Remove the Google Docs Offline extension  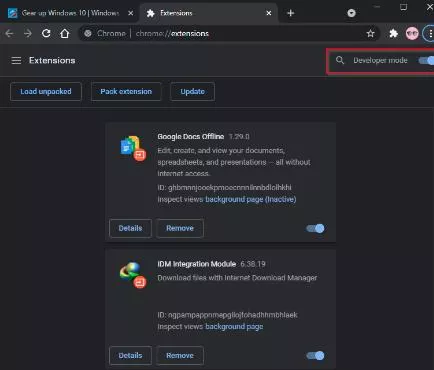tap(180, 228)
